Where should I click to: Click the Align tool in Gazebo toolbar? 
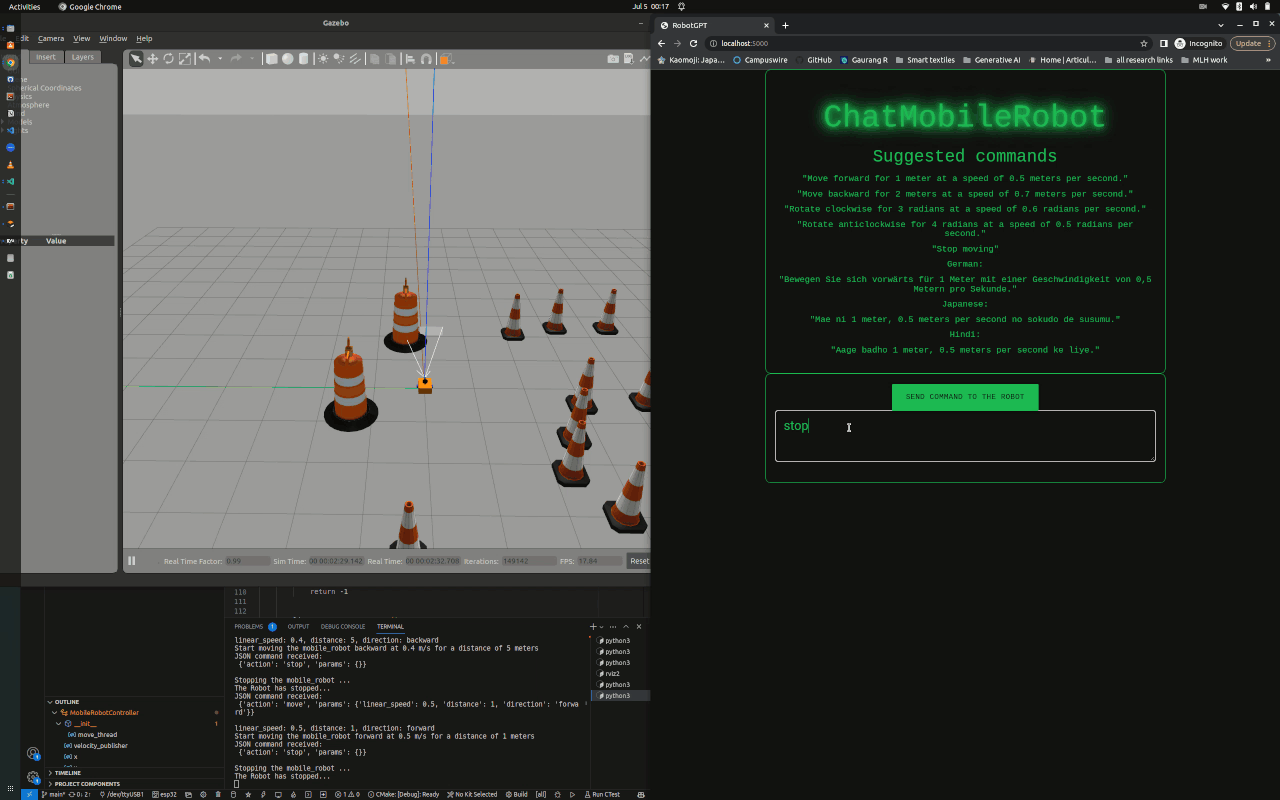[x=410, y=59]
